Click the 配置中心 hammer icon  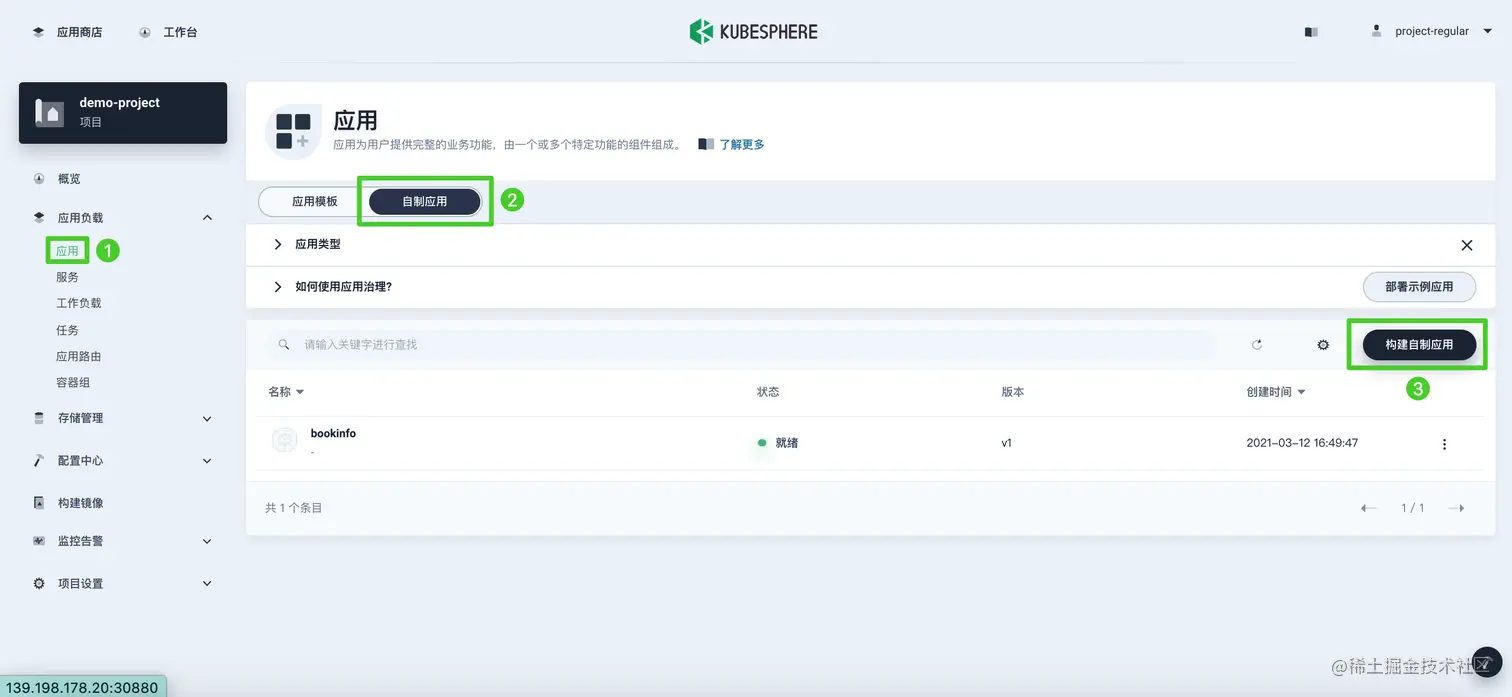[39, 460]
